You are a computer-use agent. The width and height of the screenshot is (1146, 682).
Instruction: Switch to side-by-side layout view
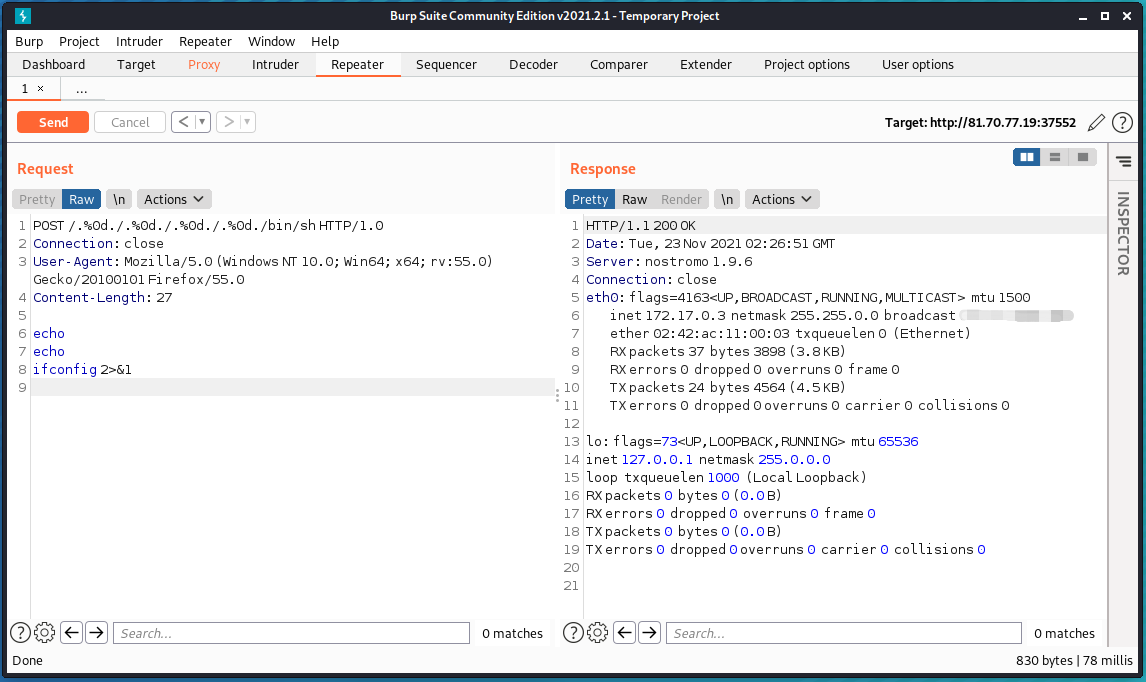1027,157
